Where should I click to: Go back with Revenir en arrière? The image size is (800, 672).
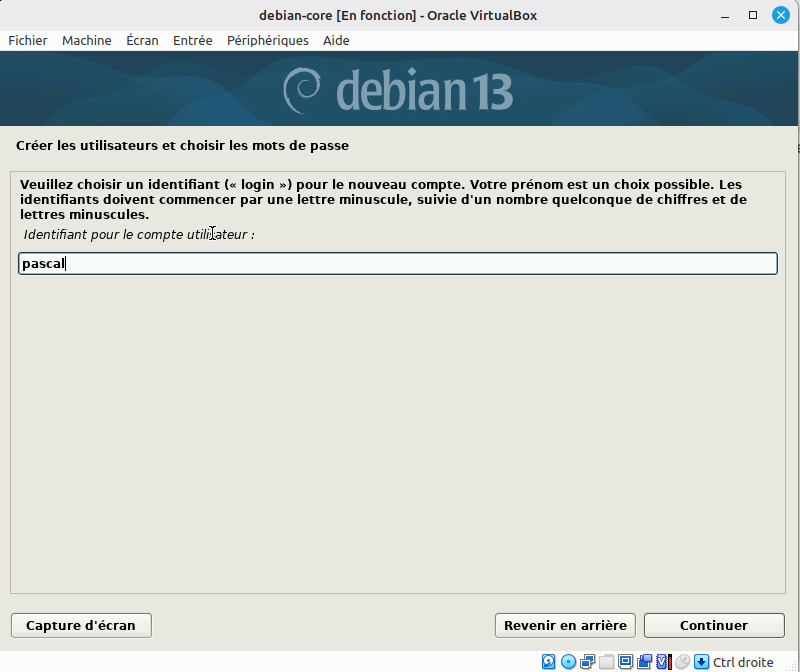coord(565,625)
